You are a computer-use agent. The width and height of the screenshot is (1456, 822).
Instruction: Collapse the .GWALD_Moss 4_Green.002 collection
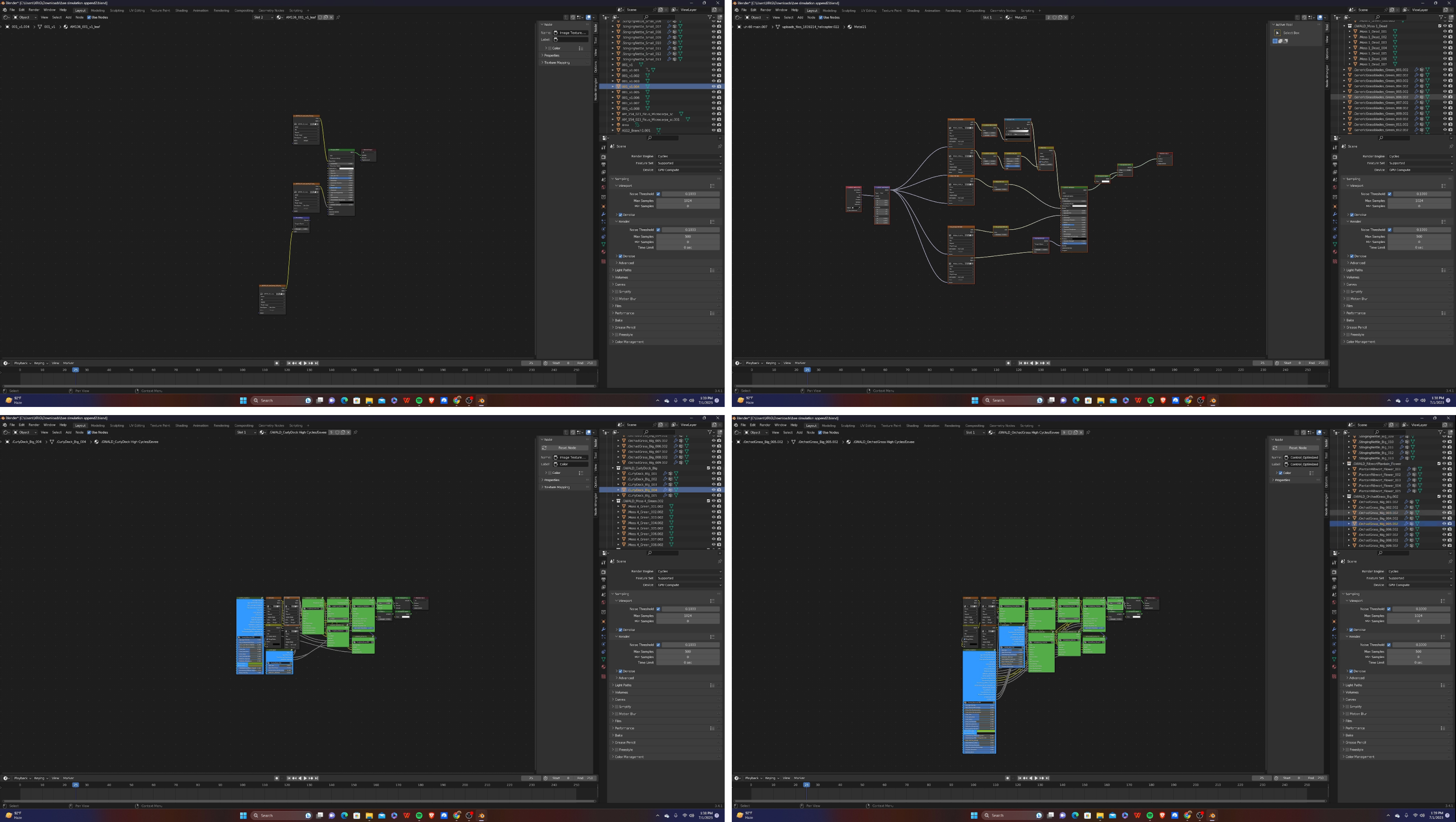[x=613, y=501]
